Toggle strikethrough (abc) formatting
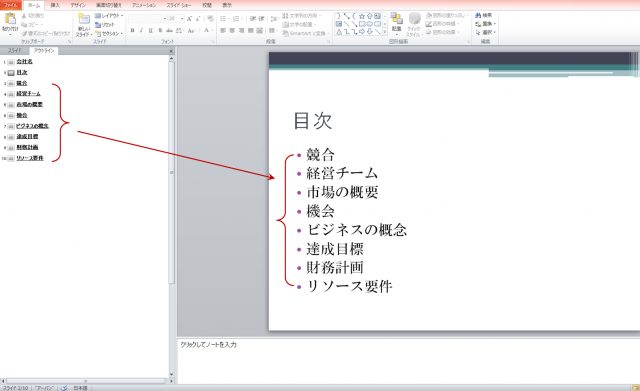Viewport: 640px width, 391px height. coord(169,31)
